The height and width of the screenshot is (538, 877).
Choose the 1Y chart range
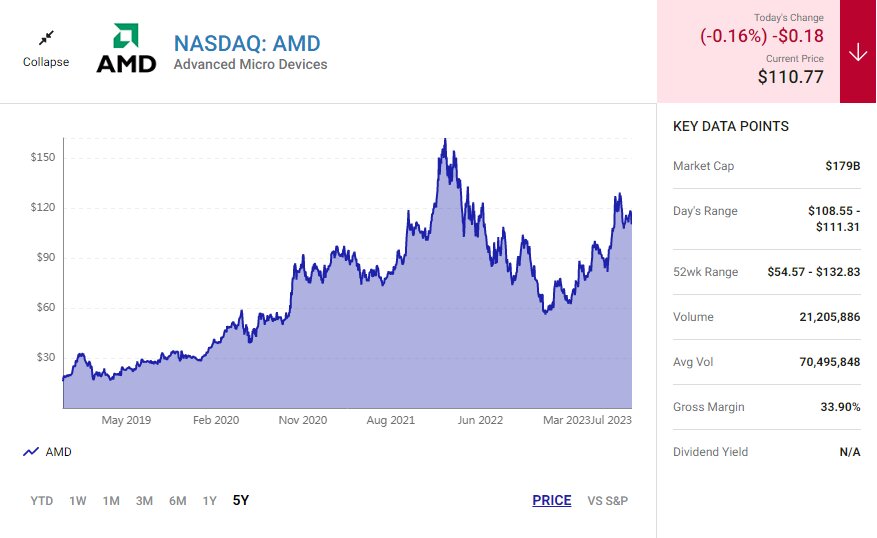coord(209,501)
